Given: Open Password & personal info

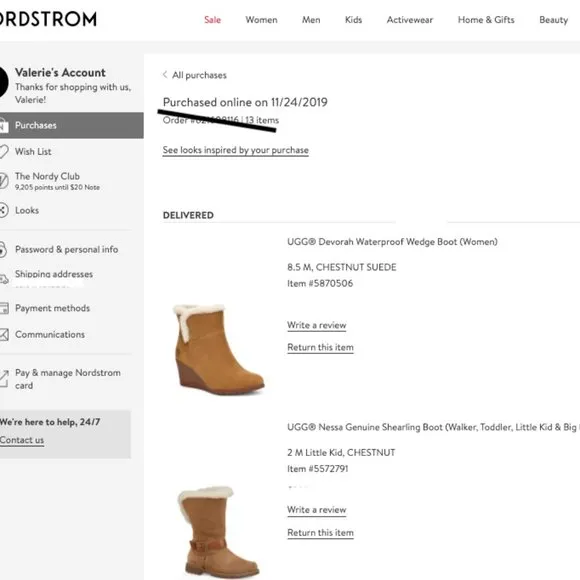Looking at the screenshot, I should (x=67, y=249).
